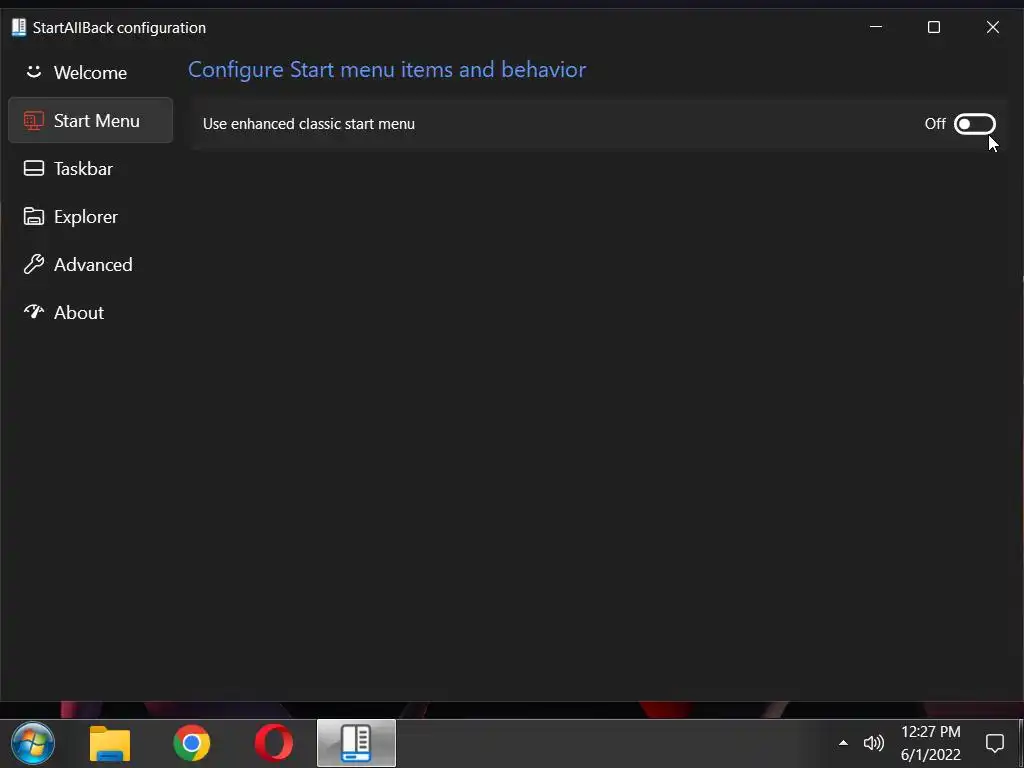Open the Explorer settings section
Viewport: 1024px width, 768px height.
[90, 217]
